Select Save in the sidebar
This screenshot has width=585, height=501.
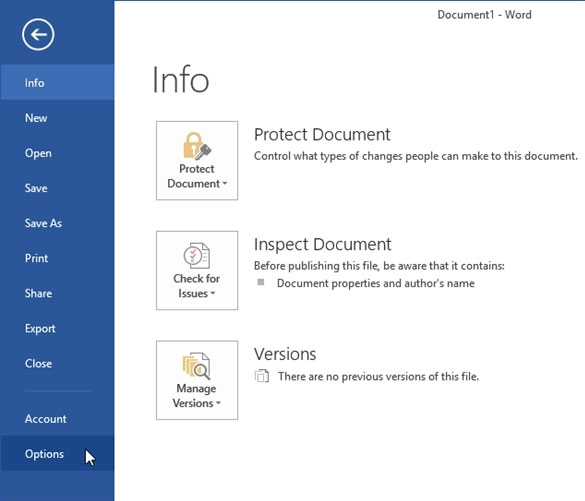click(57, 188)
